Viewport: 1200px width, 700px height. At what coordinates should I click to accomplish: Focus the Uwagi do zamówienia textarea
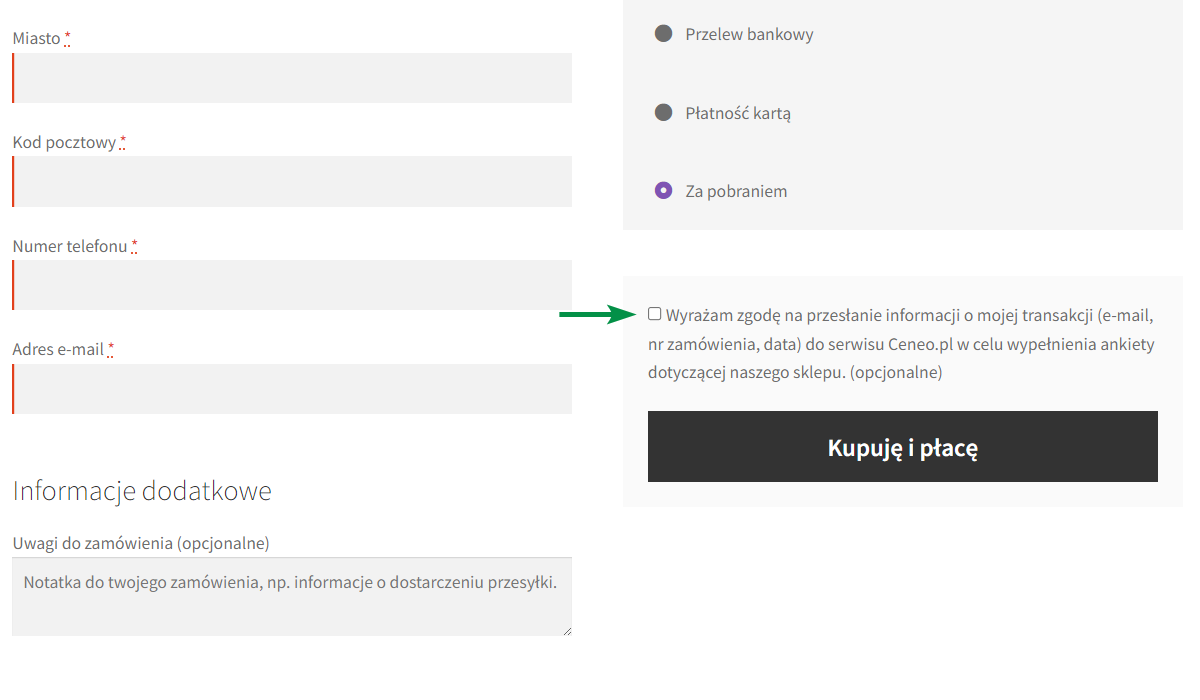pyautogui.click(x=292, y=596)
